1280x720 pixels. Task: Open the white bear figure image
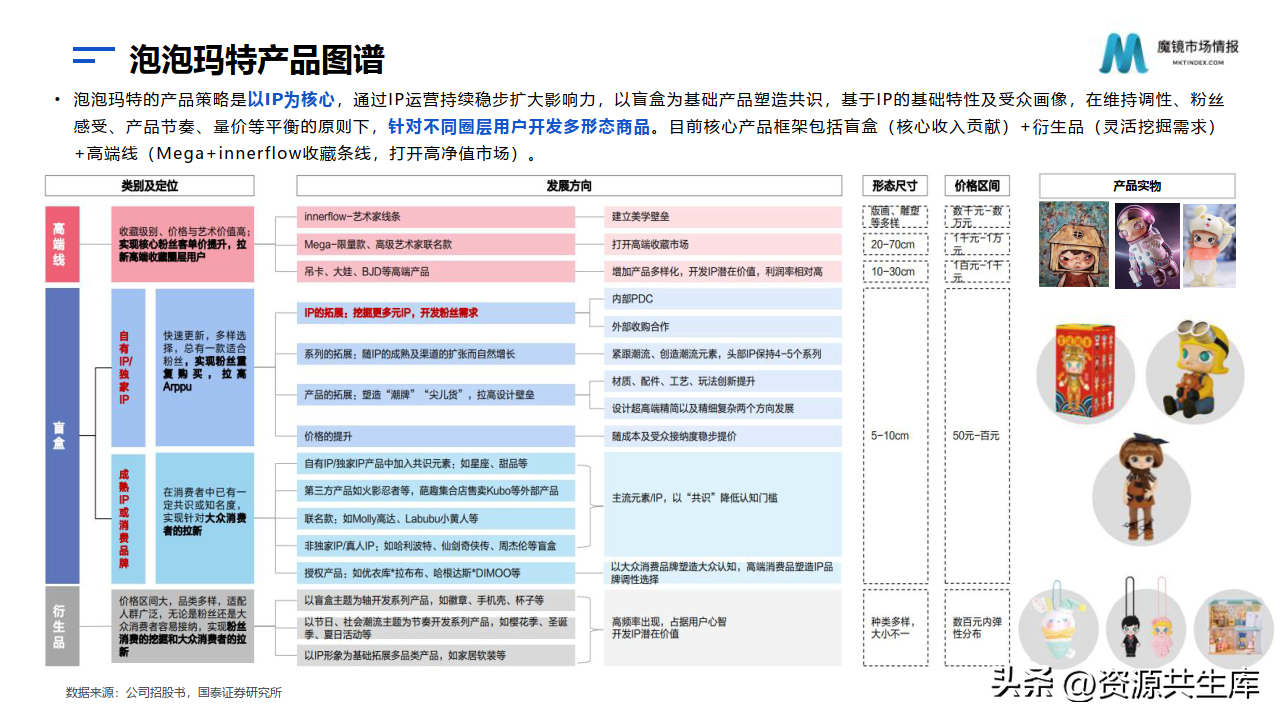[1209, 245]
